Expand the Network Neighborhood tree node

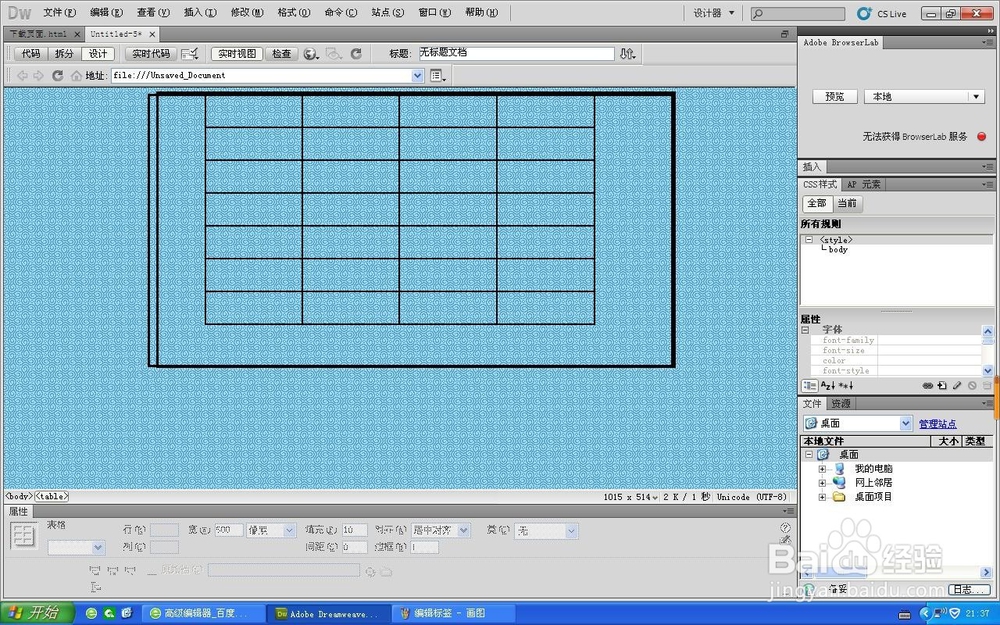[x=822, y=483]
